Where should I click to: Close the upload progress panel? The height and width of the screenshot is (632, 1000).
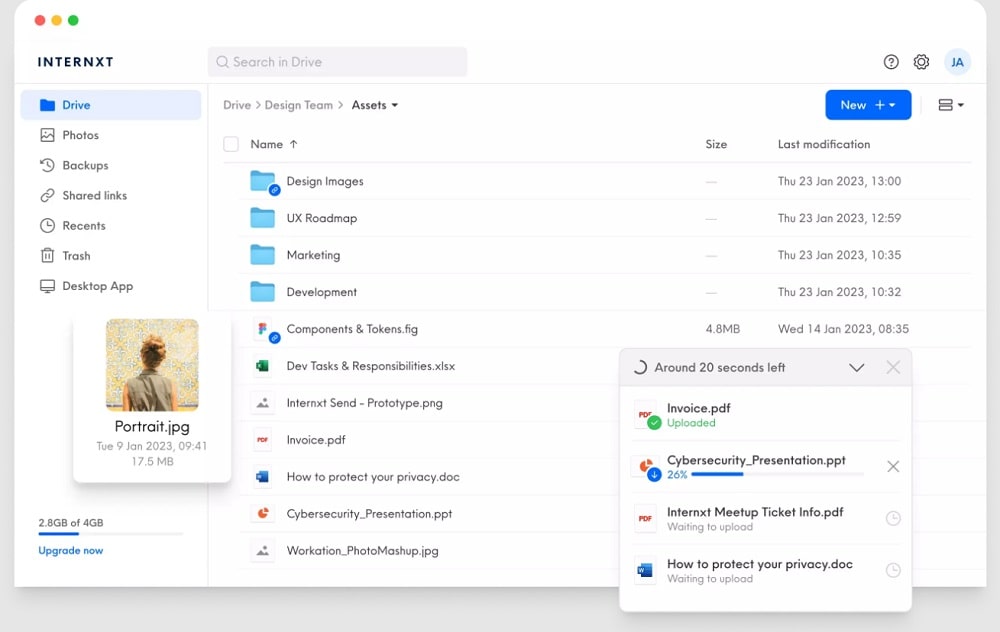pos(893,367)
